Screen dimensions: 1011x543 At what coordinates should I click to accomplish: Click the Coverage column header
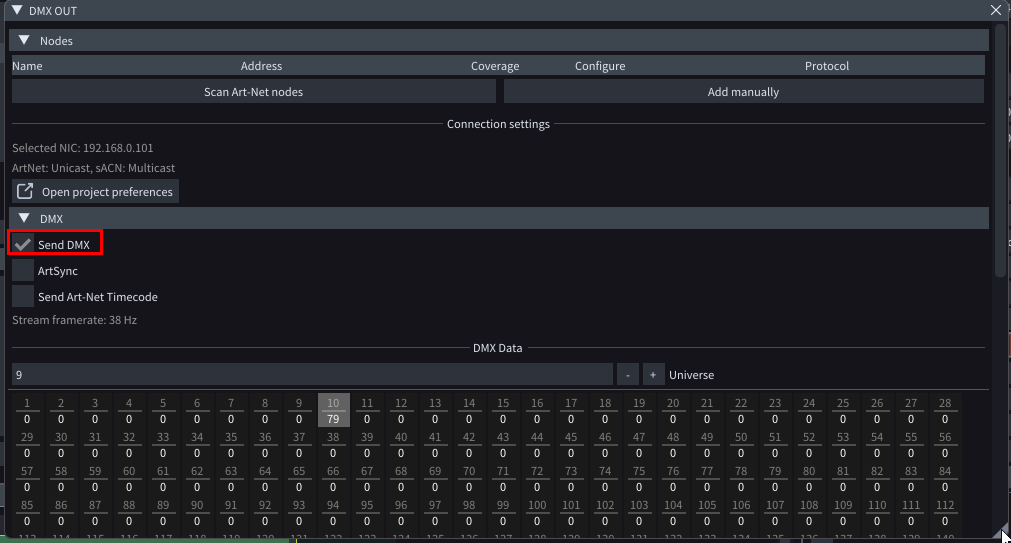click(495, 66)
